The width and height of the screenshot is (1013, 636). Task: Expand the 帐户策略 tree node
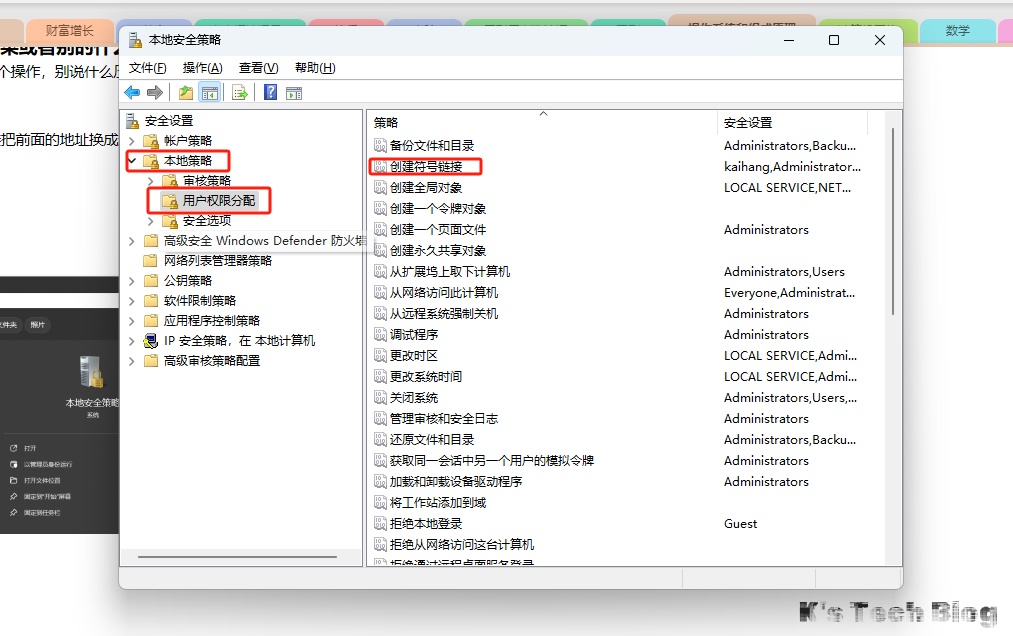click(132, 141)
